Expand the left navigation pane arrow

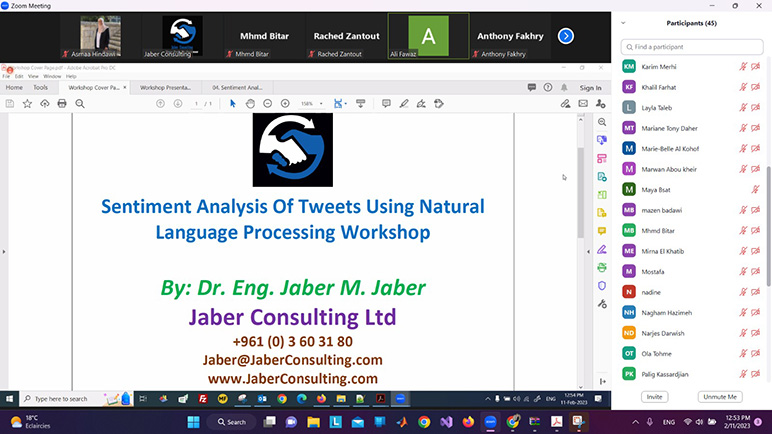(x=4, y=252)
